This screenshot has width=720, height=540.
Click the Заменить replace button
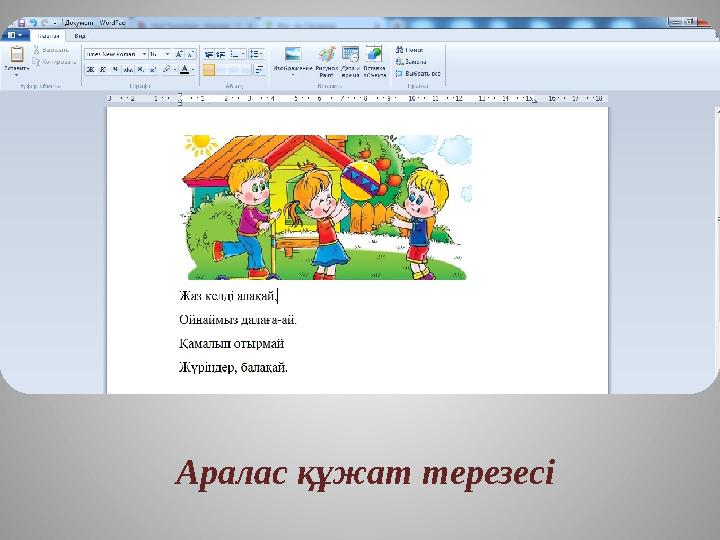[x=411, y=62]
